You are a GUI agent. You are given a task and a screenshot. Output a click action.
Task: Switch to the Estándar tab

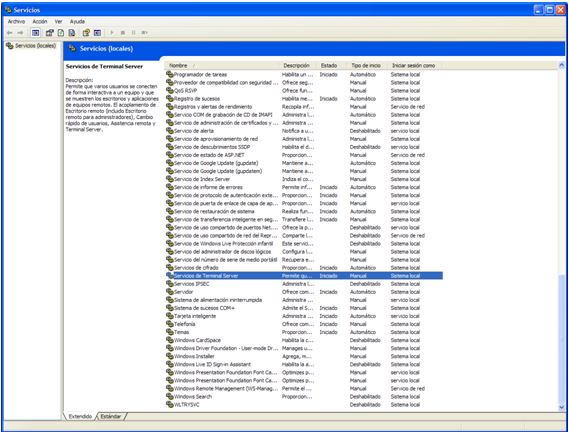pos(111,416)
